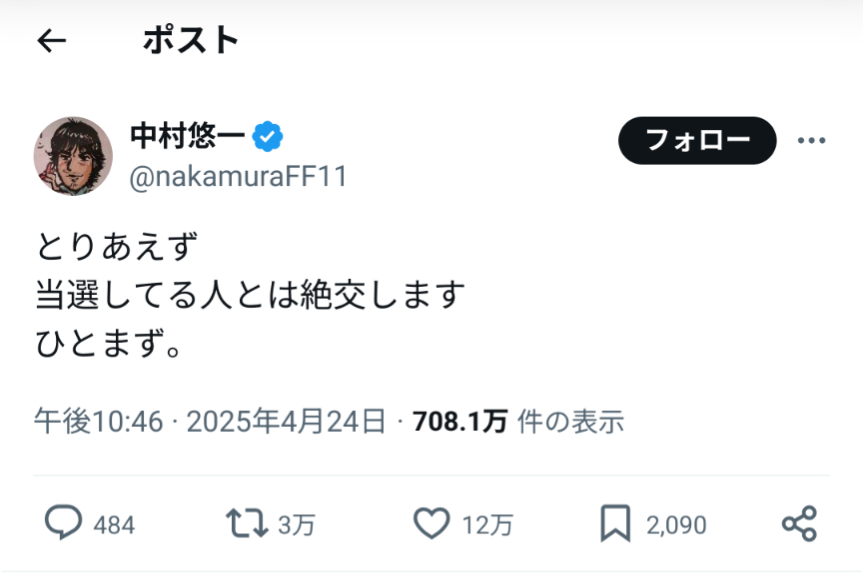
Task: Go back using the left arrow
Action: coord(51,40)
